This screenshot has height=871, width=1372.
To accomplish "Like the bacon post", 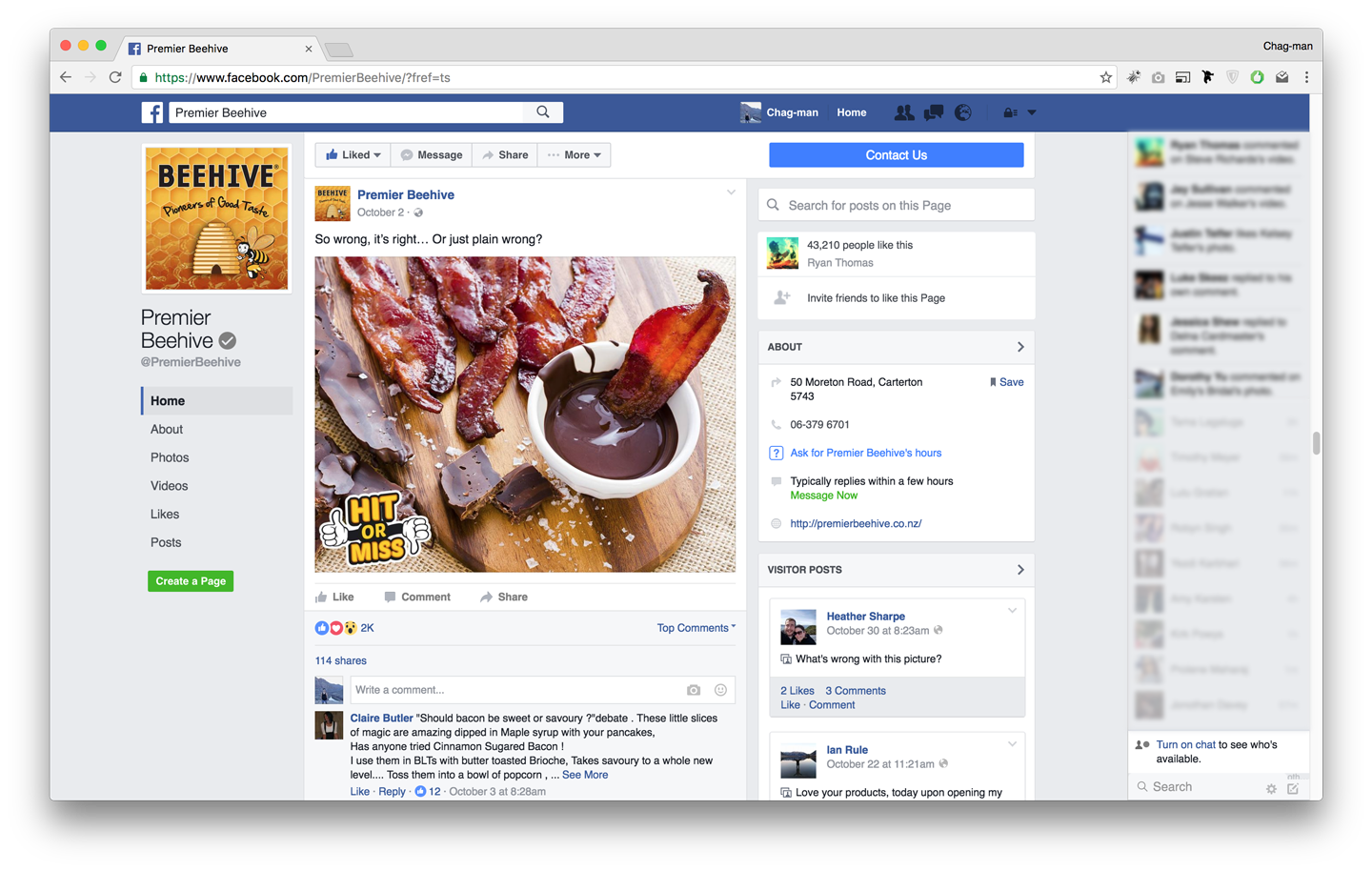I will [334, 597].
